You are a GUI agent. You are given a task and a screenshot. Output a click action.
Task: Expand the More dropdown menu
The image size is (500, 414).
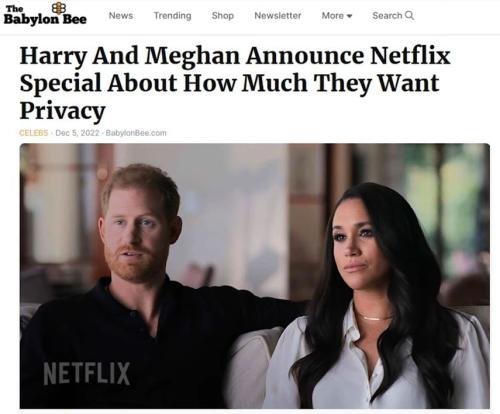[337, 16]
